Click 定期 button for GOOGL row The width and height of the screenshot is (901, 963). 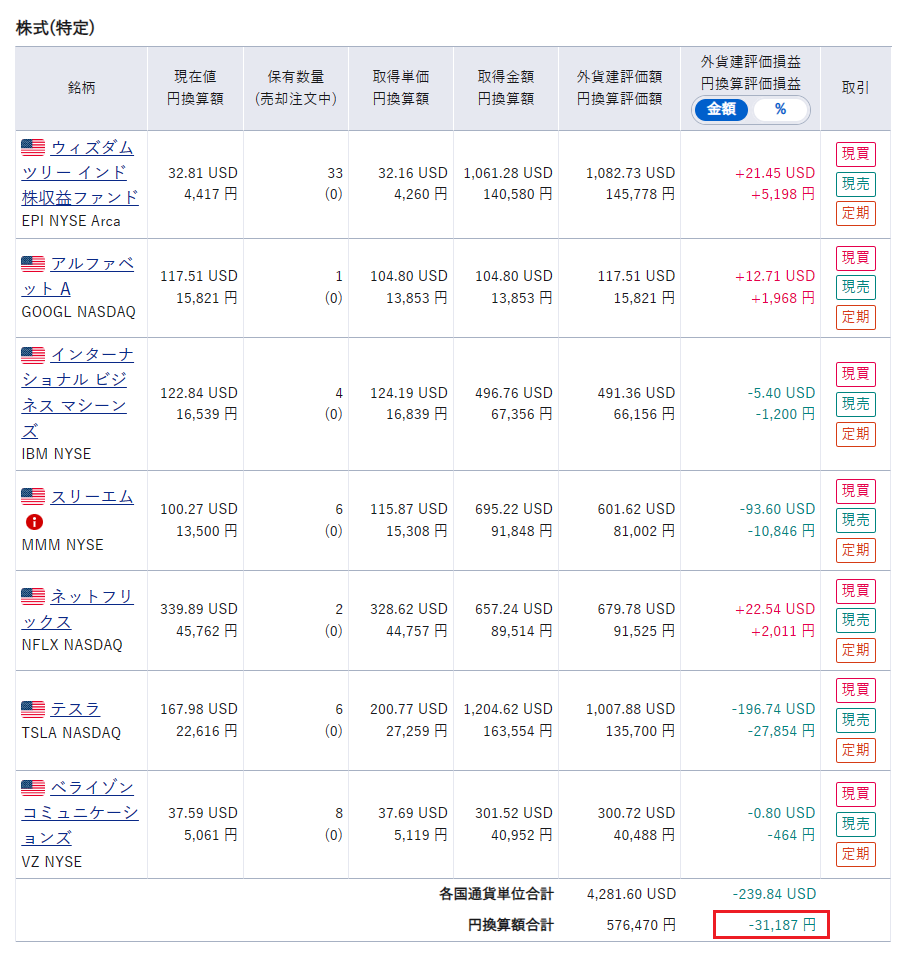[856, 318]
